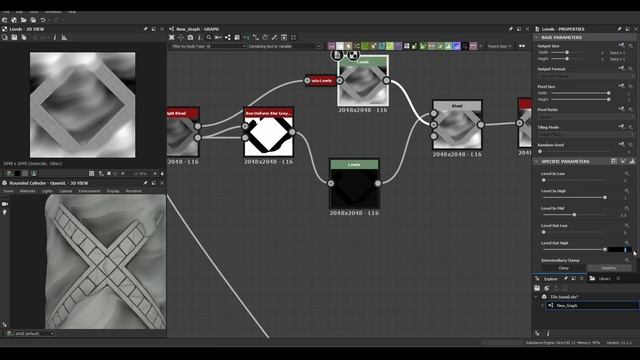Select the Non Uniform Blur Grayscale node
This screenshot has width=640, height=360.
(269, 132)
